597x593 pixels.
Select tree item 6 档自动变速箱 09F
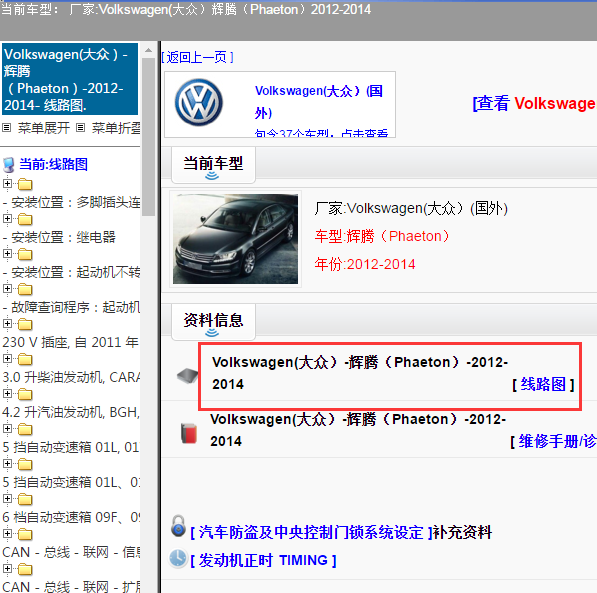pos(71,517)
